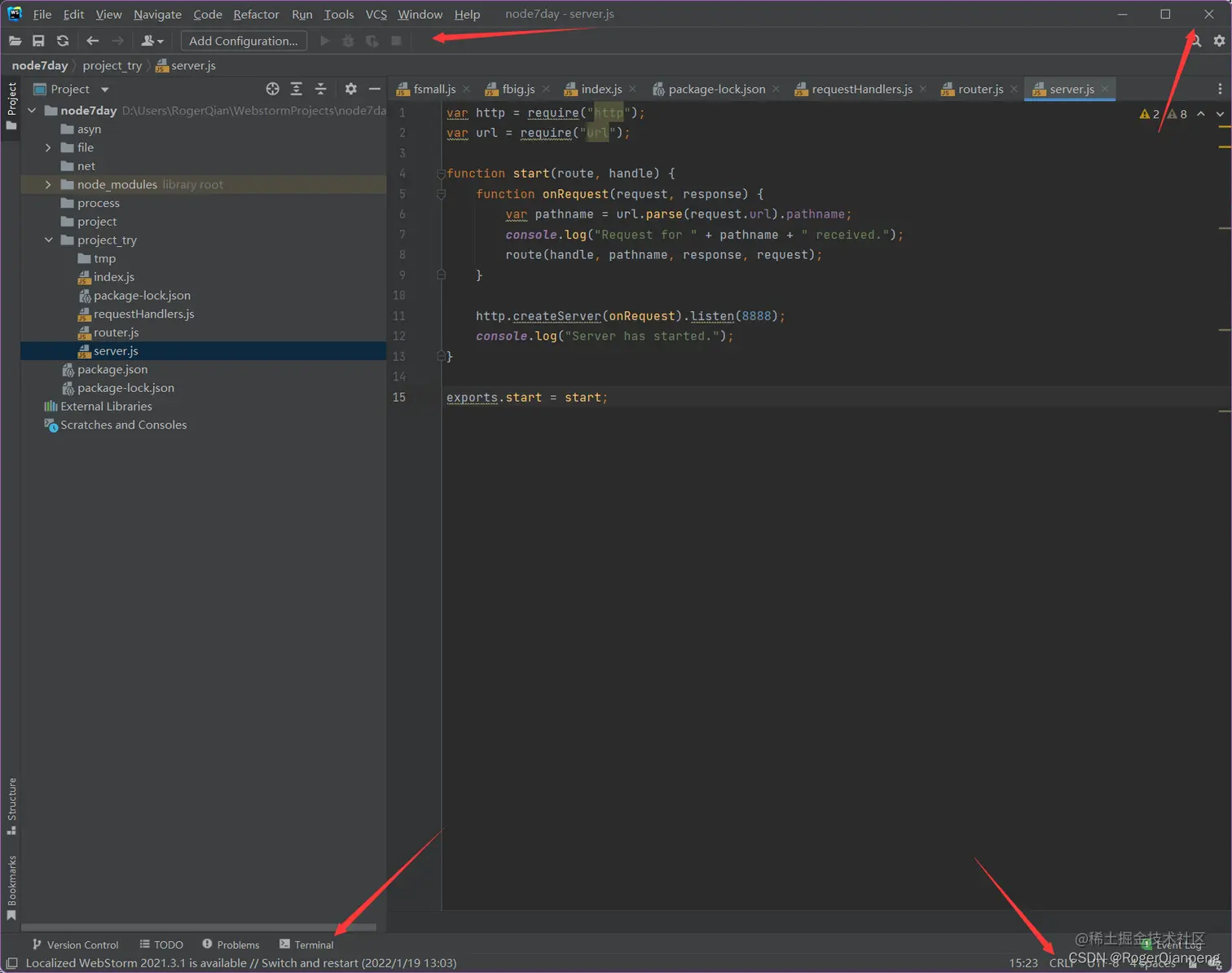Select Scratches and Consoles node
Viewport: 1232px width, 973px height.
click(x=123, y=425)
